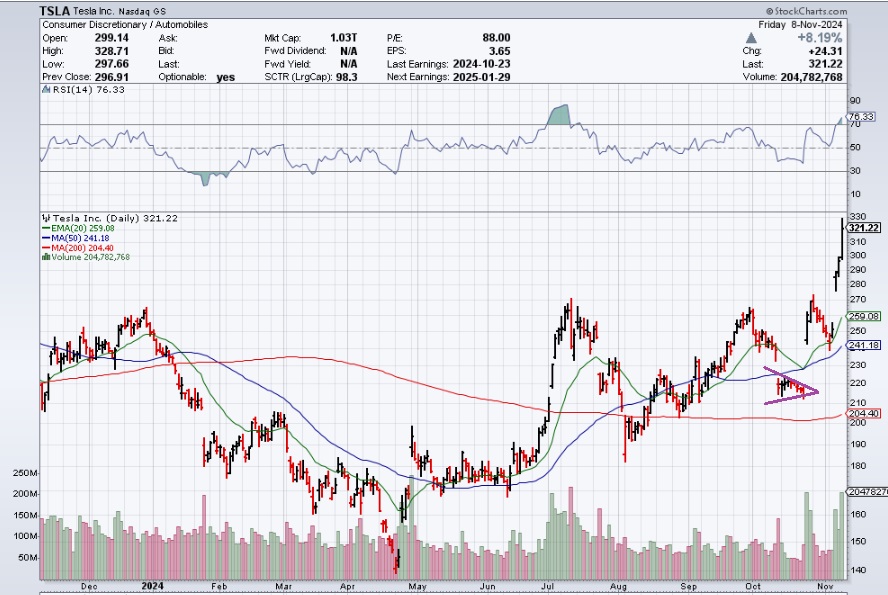The height and width of the screenshot is (595, 888).
Task: Click the 2024 year label on date axis
Action: click(x=154, y=589)
